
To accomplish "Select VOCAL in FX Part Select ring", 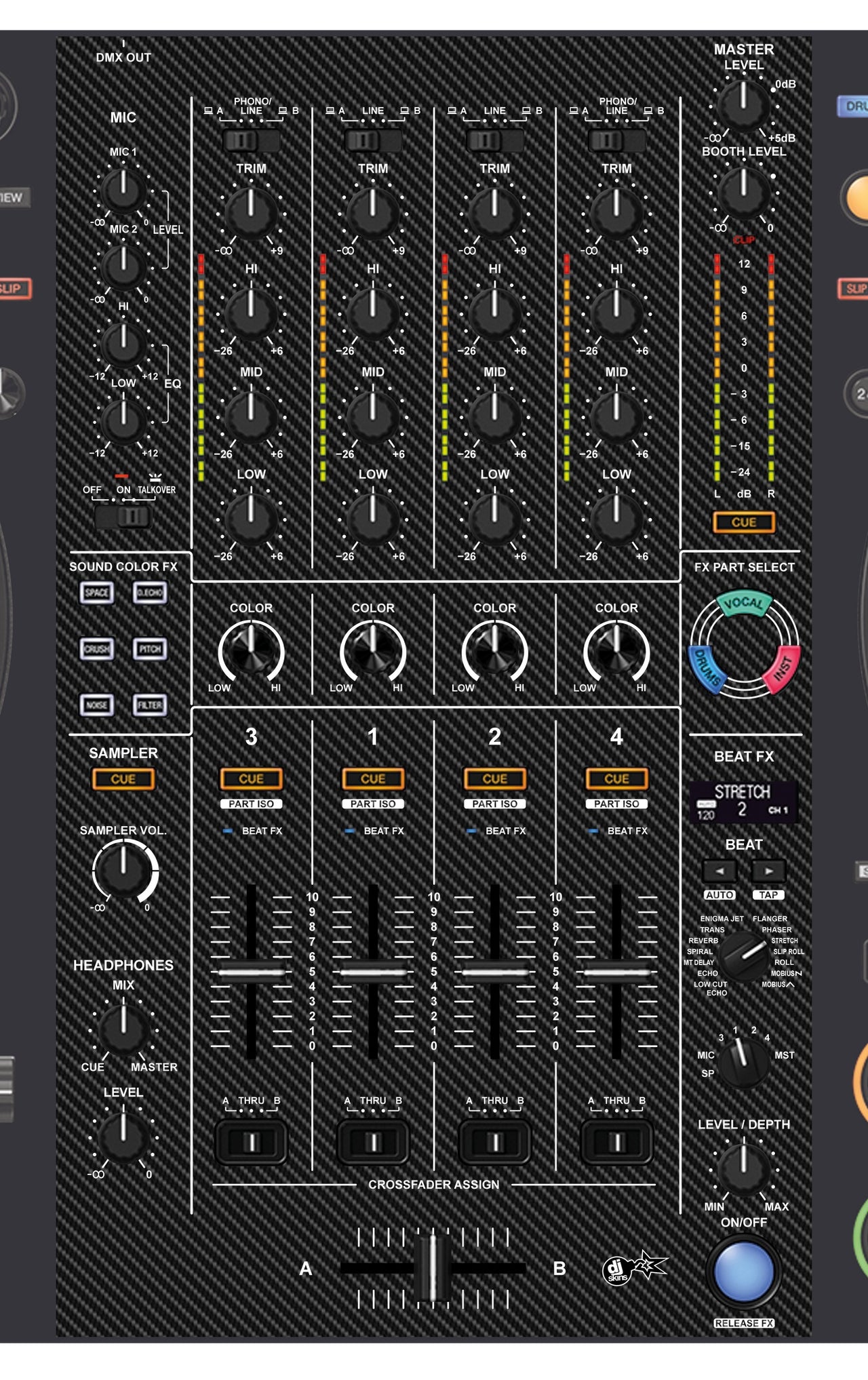I will (x=744, y=604).
